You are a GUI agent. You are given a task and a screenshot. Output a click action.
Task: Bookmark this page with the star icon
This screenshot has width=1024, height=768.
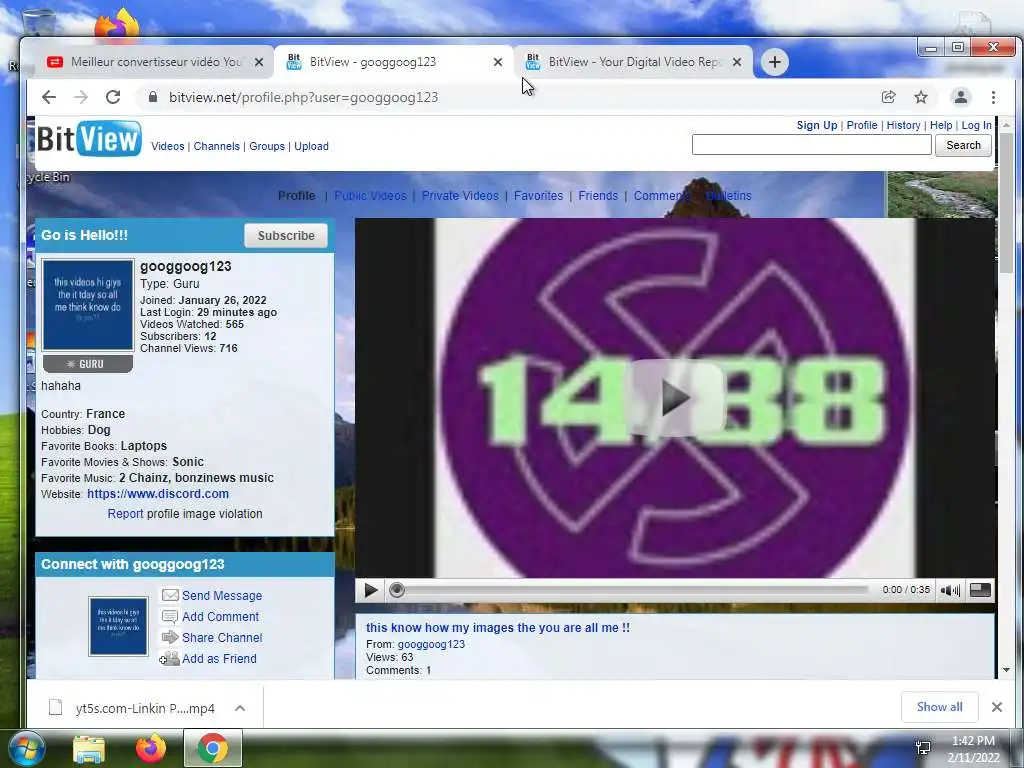click(921, 97)
